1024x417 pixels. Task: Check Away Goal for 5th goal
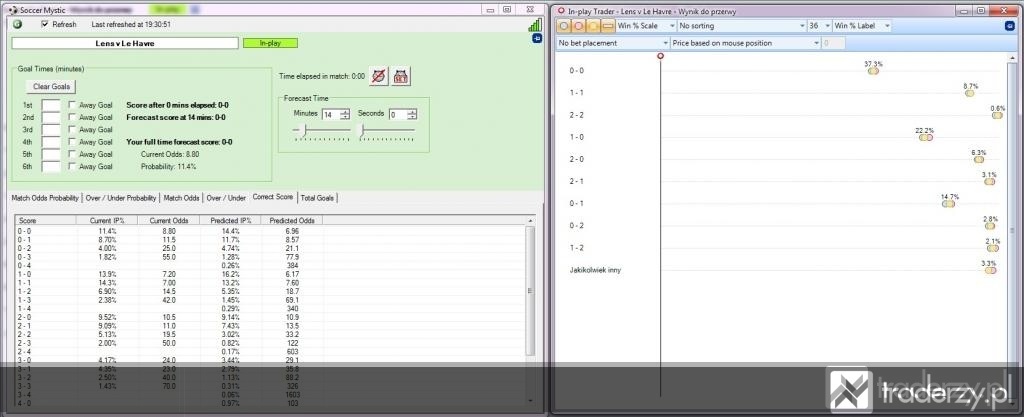tap(72, 154)
